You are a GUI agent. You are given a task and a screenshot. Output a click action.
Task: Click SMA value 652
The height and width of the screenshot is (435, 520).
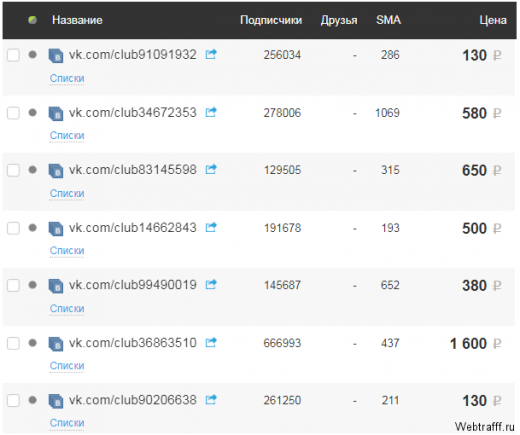click(x=390, y=285)
